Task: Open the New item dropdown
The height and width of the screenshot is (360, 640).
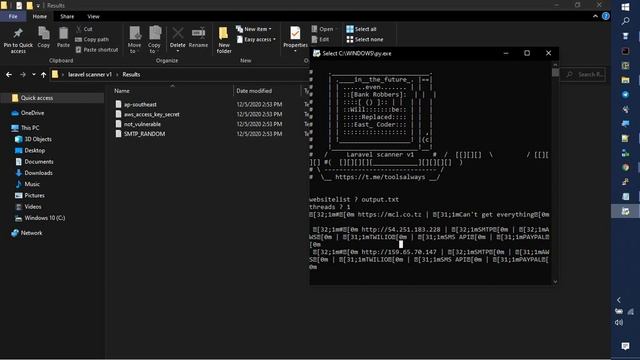Action: [x=253, y=29]
